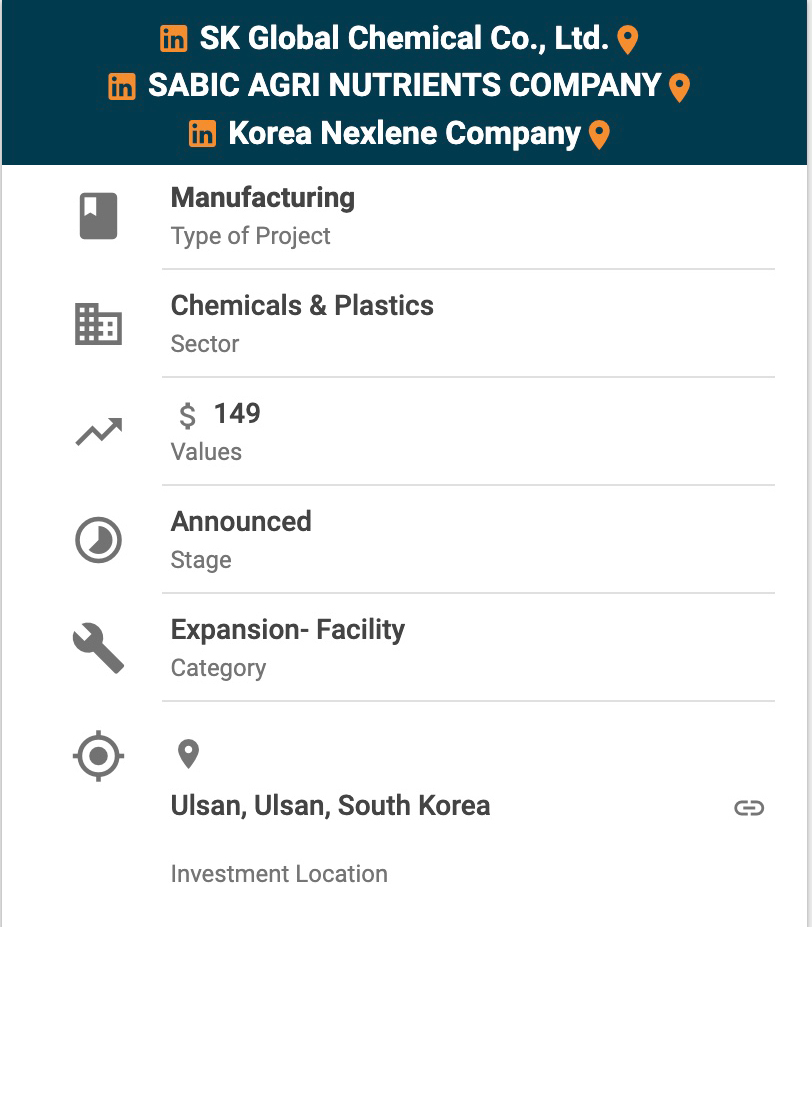Click the Sector building icon
This screenshot has height=1106, width=812.
[98, 324]
